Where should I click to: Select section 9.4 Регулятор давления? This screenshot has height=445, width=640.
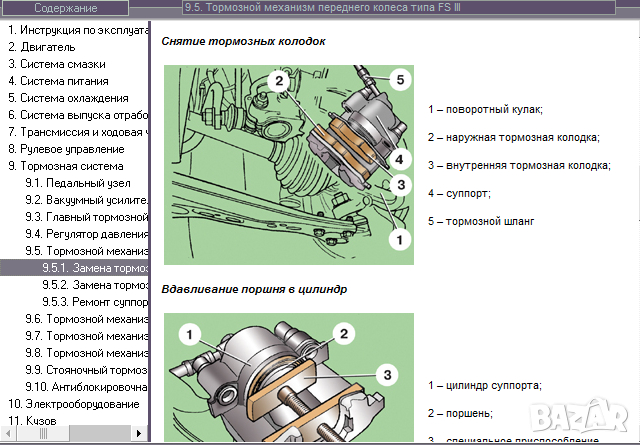(x=86, y=234)
